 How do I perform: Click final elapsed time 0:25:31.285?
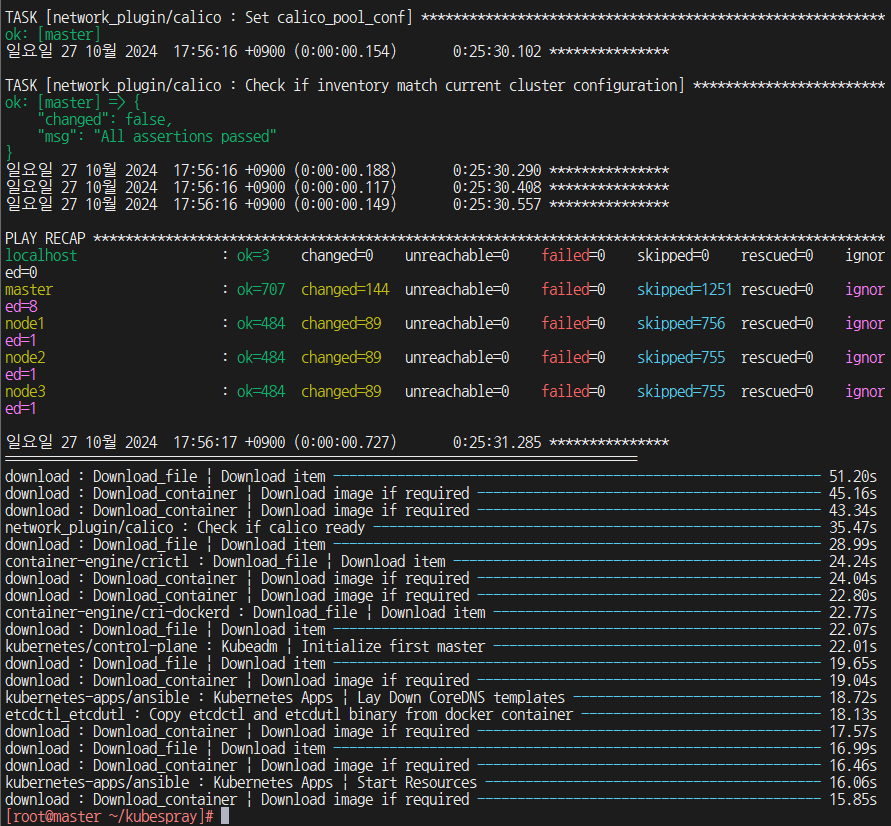click(497, 443)
